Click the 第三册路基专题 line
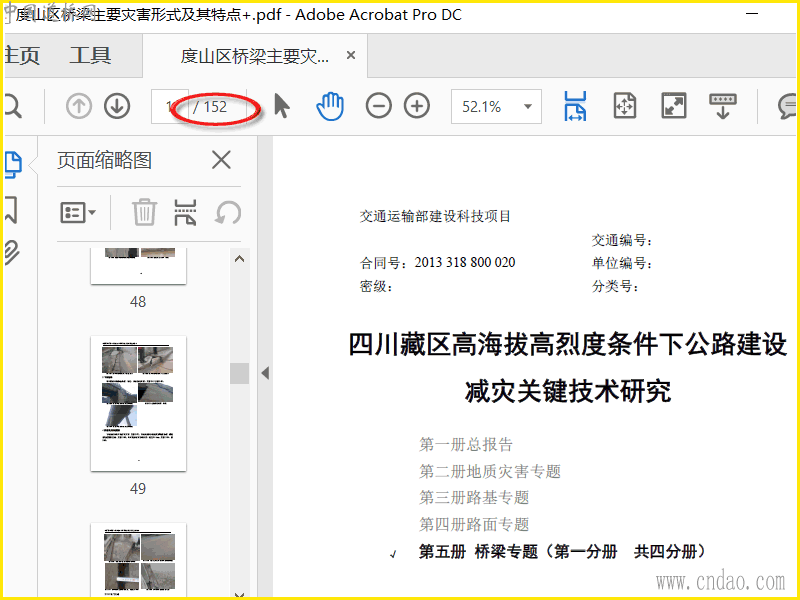Viewport: 800px width, 600px height. pyautogui.click(x=474, y=497)
